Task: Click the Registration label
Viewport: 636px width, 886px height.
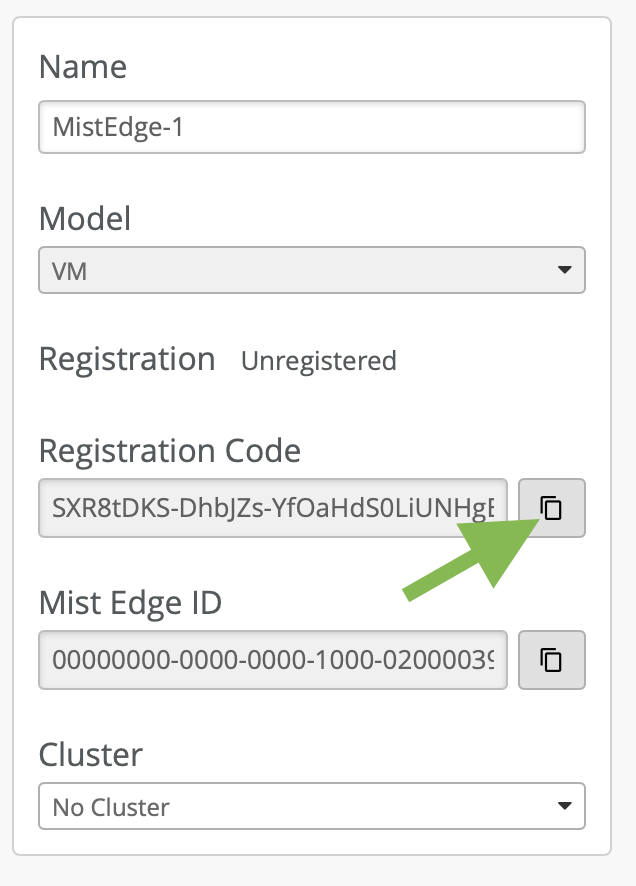Action: pyautogui.click(x=127, y=359)
